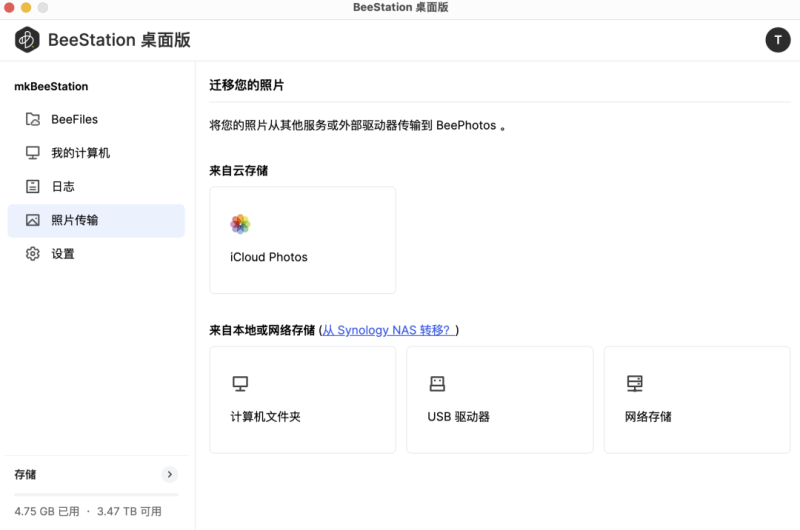Viewport: 800px width, 530px height.
Task: Click the 4.75 GB 已用 text
Action: pos(47,511)
